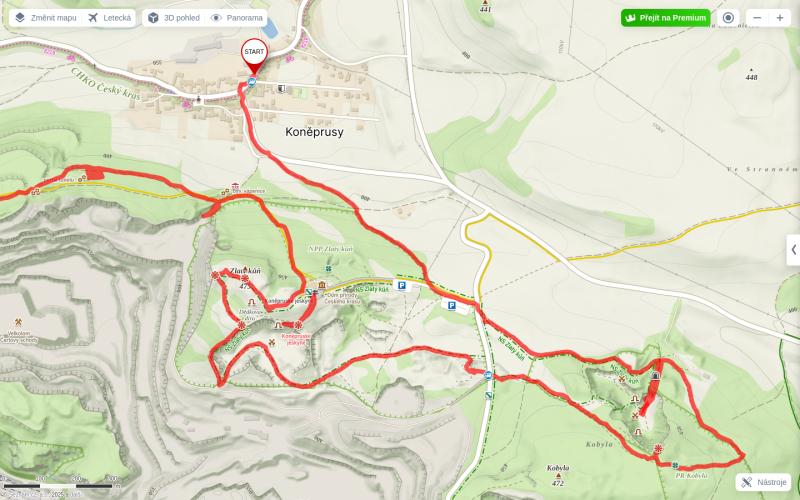Click the second parking icon by the road
This screenshot has width=800, height=500.
click(452, 306)
